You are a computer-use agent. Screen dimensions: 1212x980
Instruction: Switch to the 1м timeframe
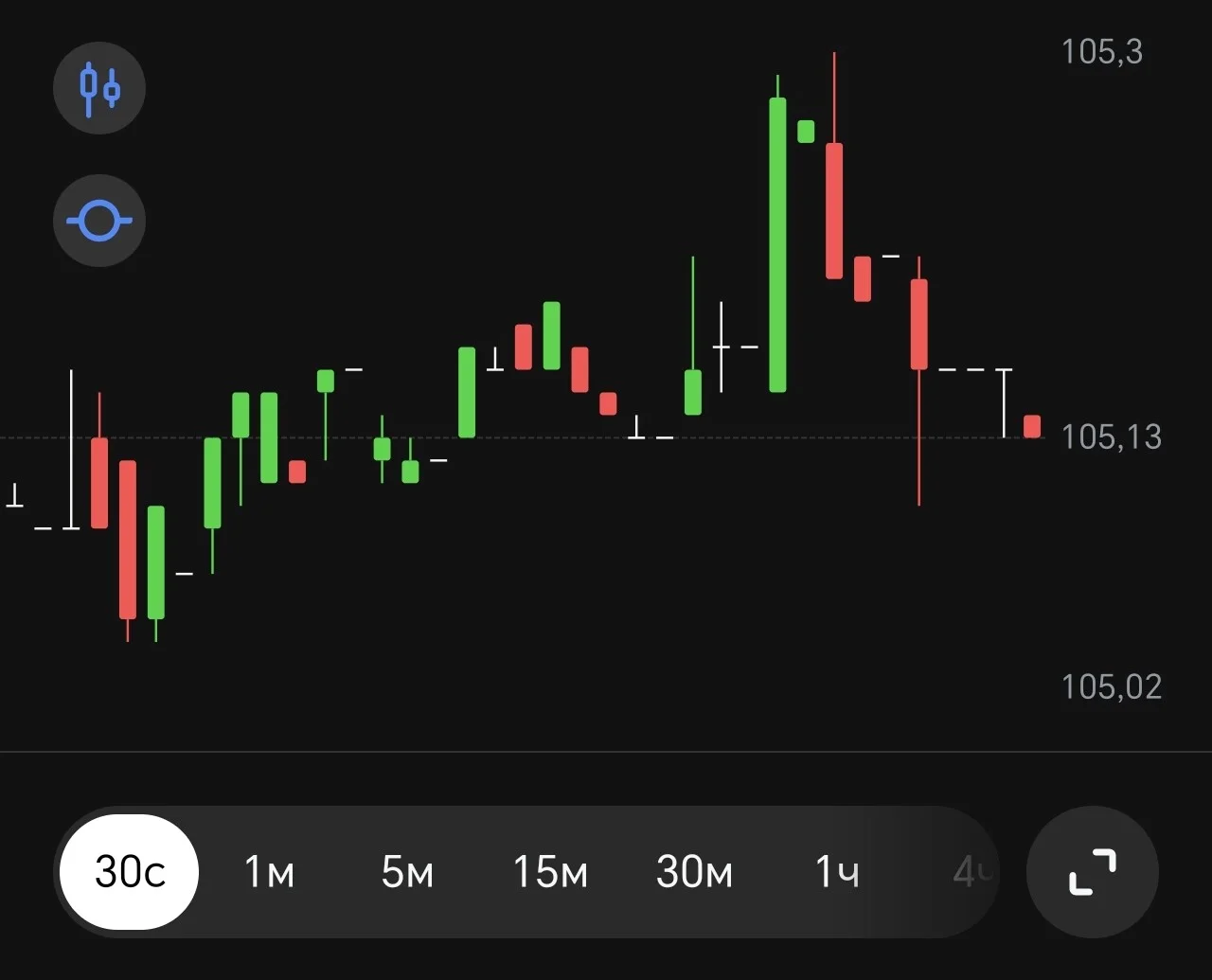coord(269,872)
